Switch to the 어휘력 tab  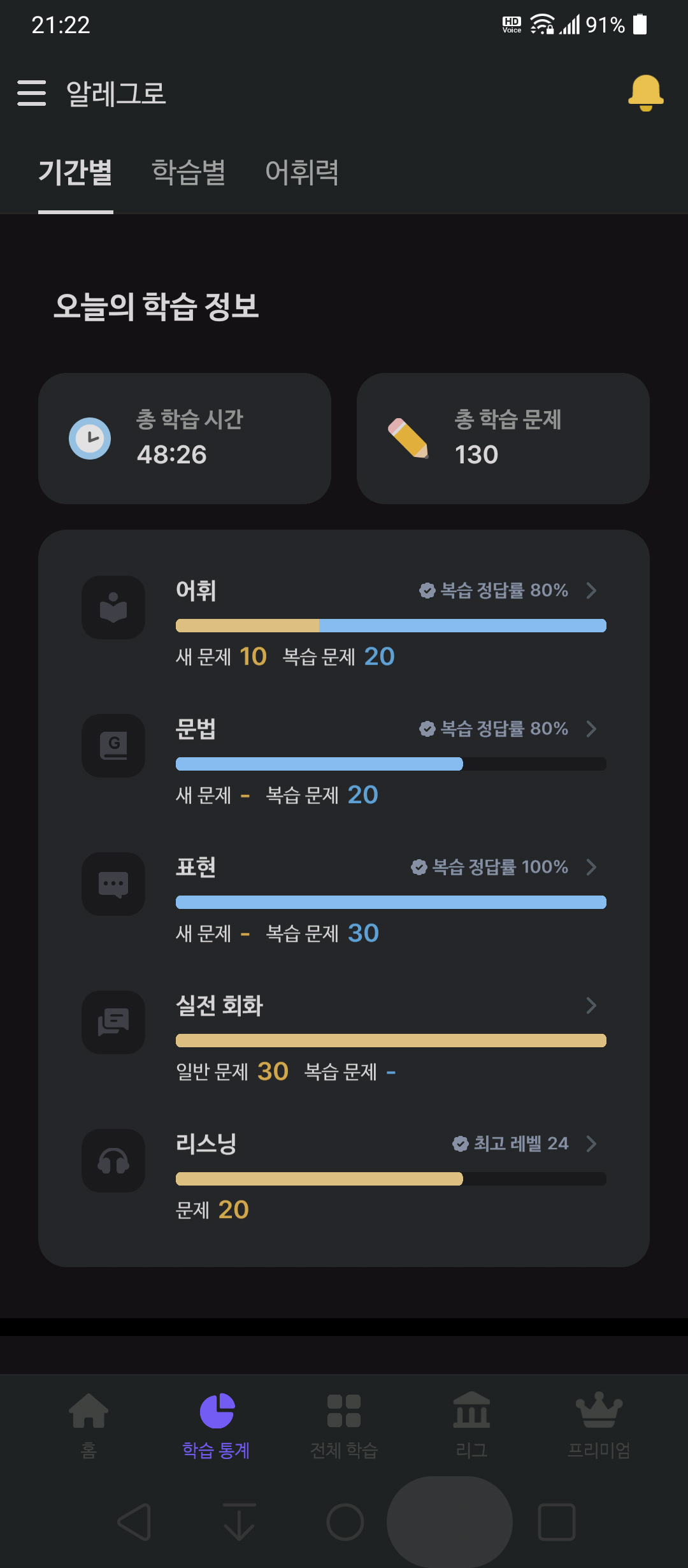[x=302, y=173]
